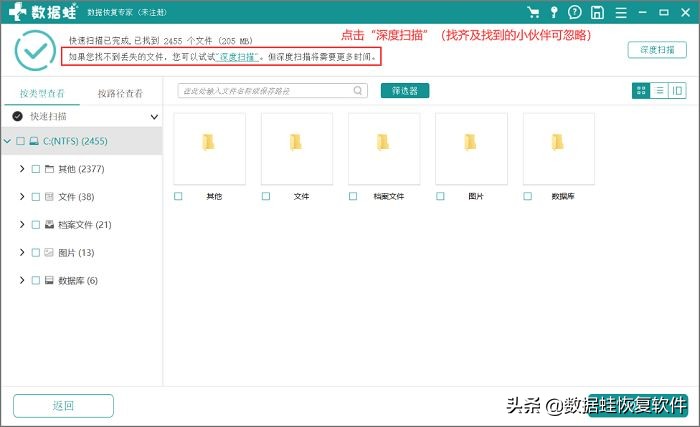
Task: Open the 档案文件 folder thumbnail
Action: [x=384, y=148]
